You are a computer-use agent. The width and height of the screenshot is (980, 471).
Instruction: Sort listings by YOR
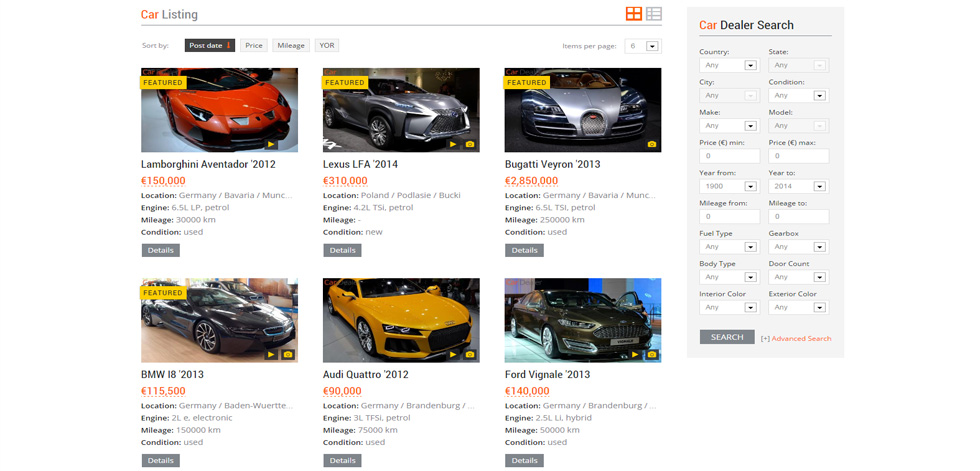click(x=327, y=46)
